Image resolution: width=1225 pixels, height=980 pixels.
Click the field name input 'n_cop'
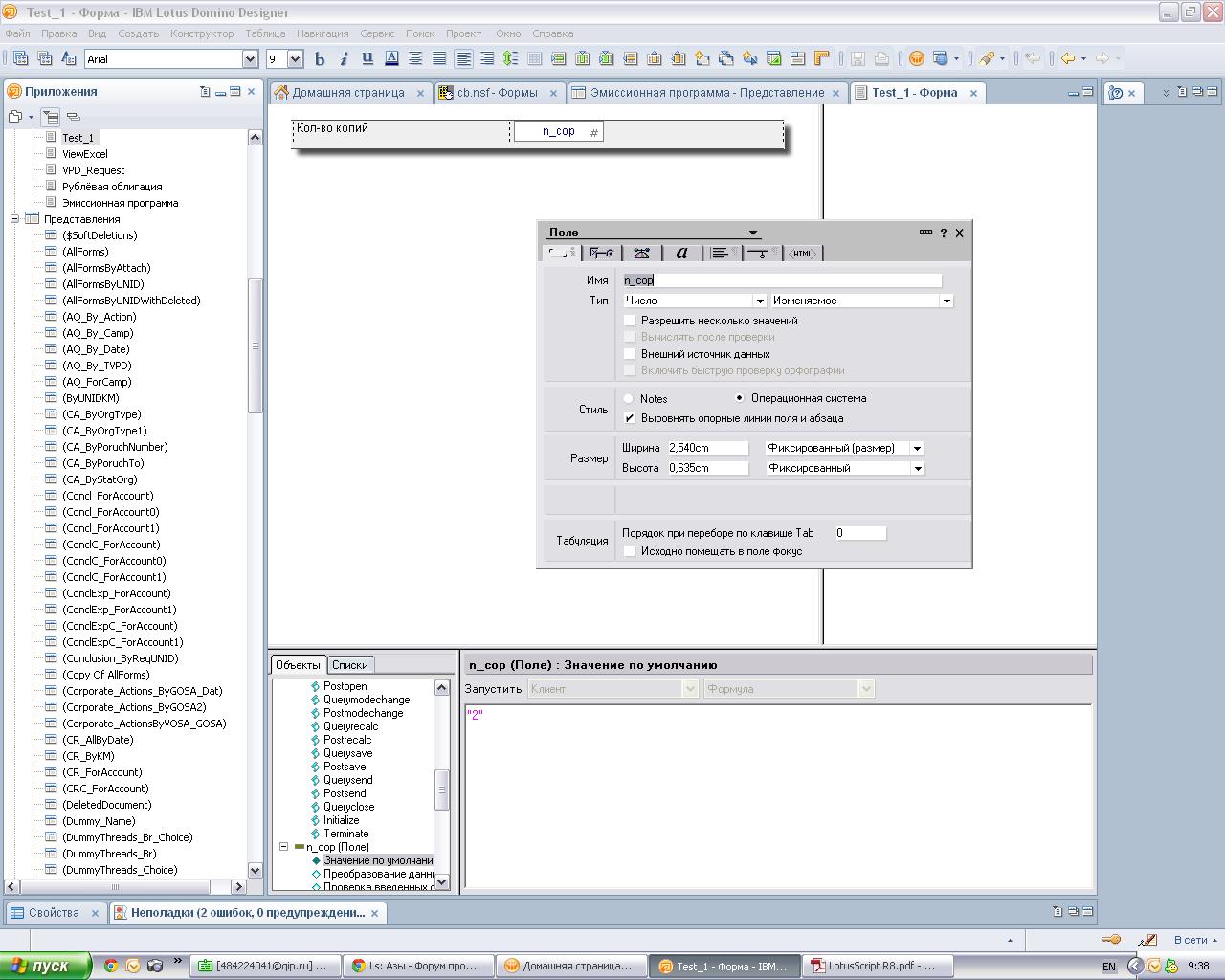coord(780,280)
